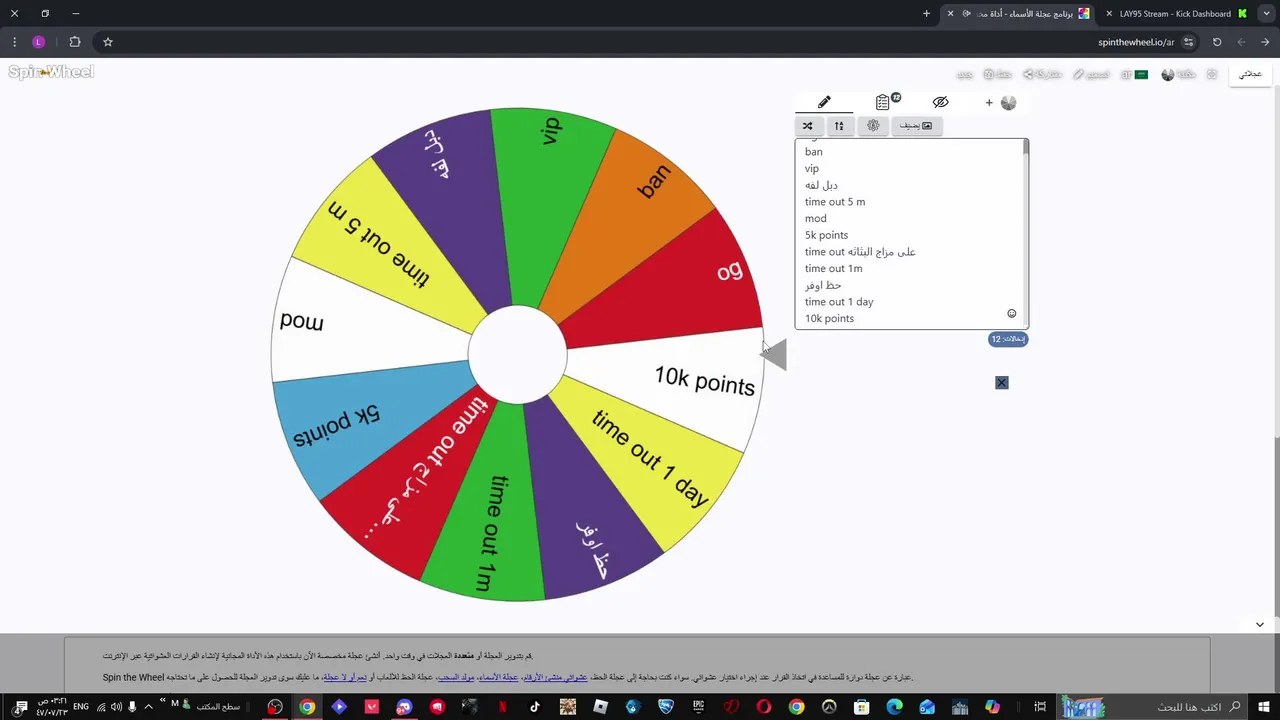Click the share menu item
This screenshot has height=720, width=1280.
click(x=1042, y=75)
